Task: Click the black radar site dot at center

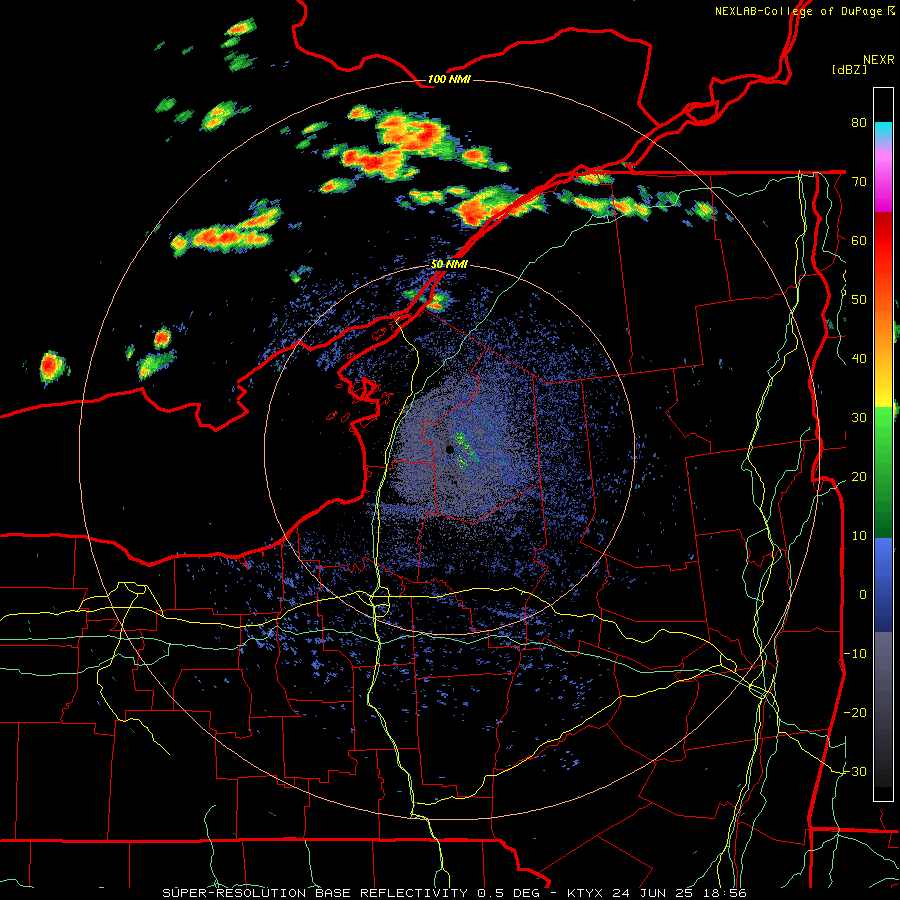Action: point(449,449)
